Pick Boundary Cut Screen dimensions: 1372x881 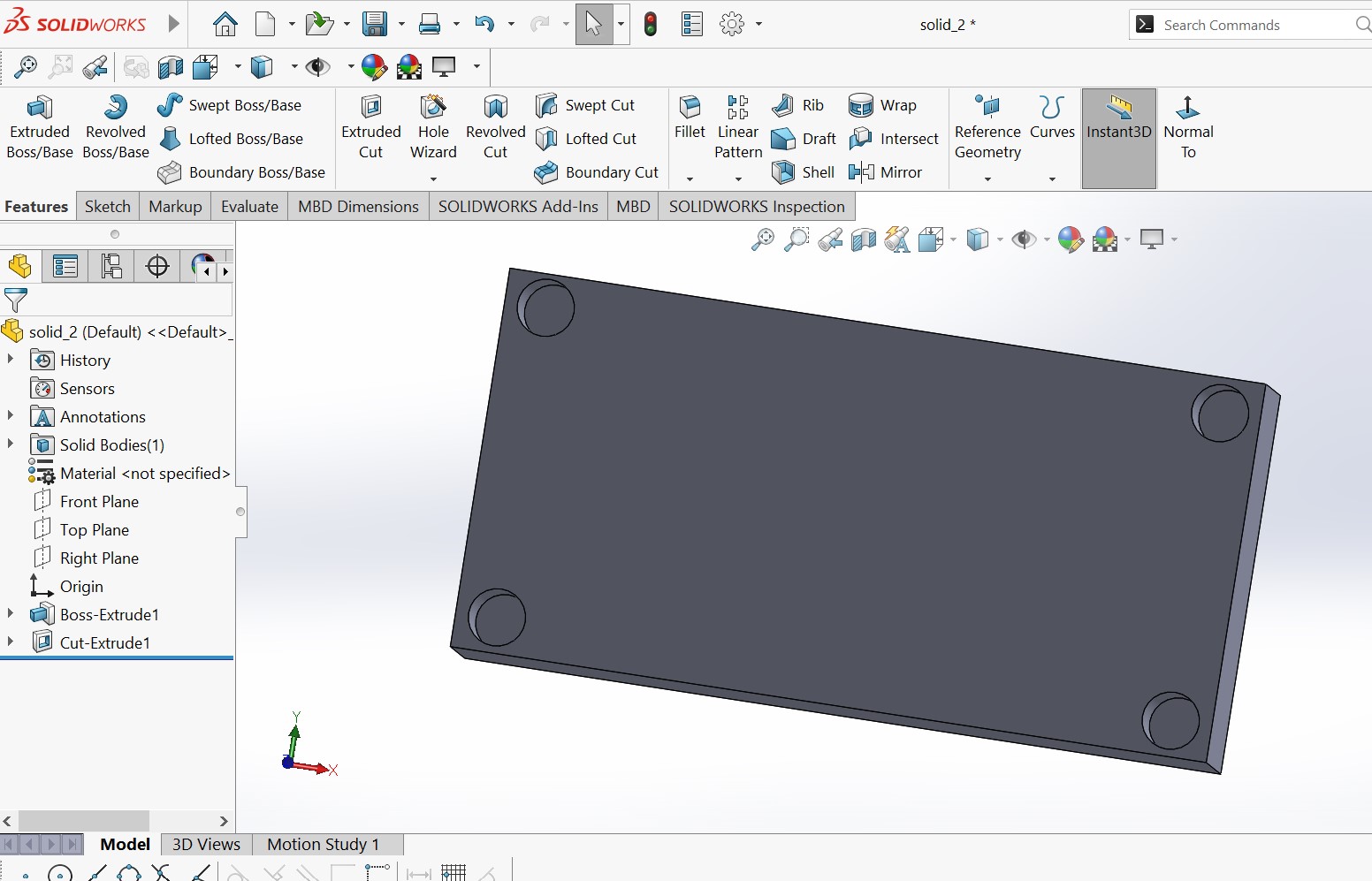coord(597,172)
